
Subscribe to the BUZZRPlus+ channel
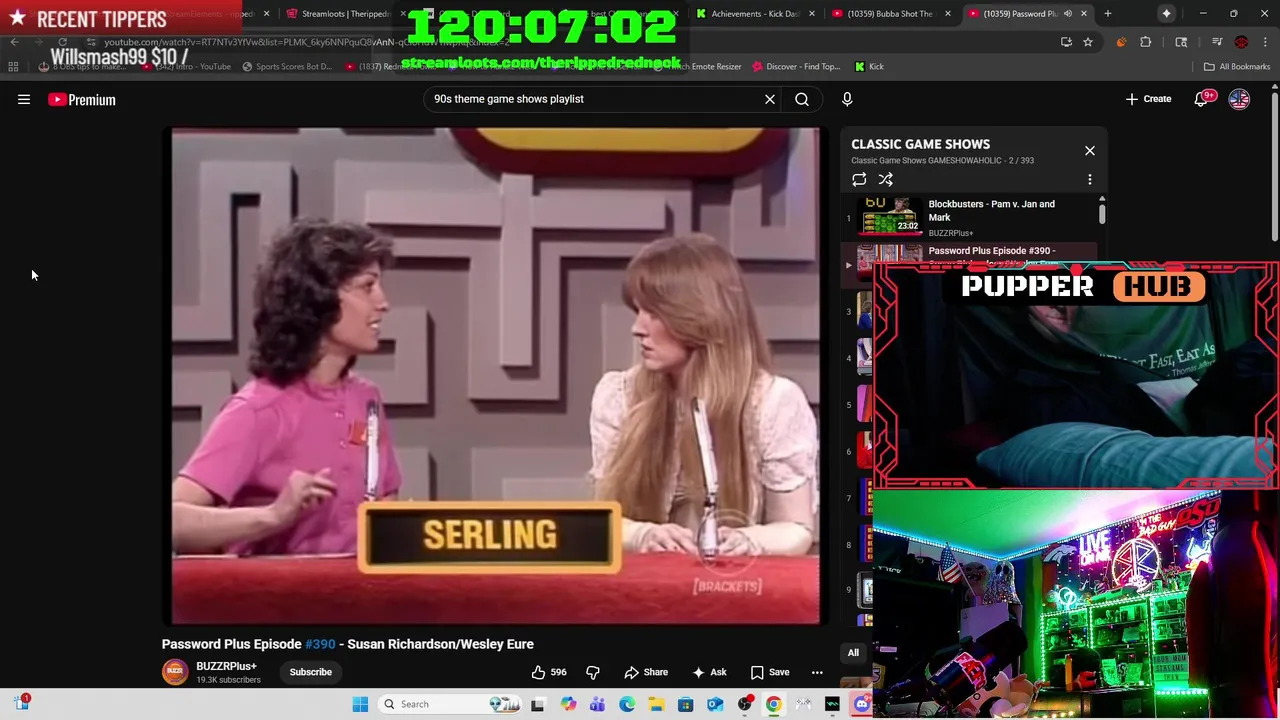[311, 672]
